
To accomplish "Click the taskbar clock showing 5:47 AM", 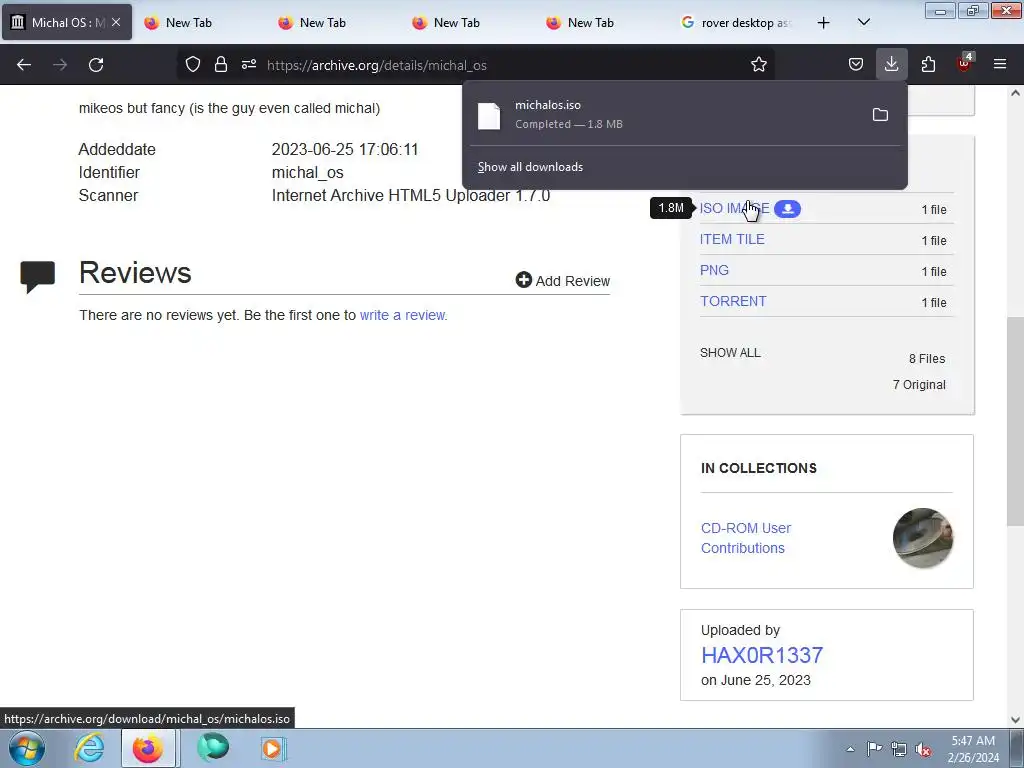I will coord(973,749).
